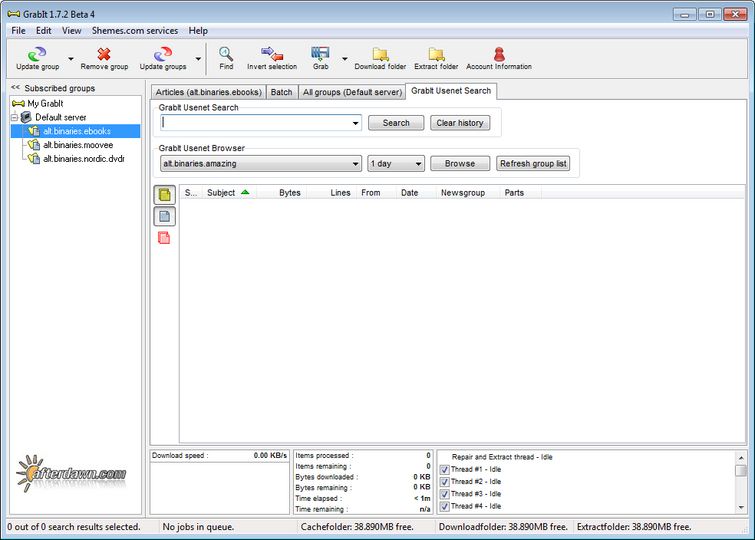Click the GrabIt title bar app icon
Image resolution: width=755 pixels, height=540 pixels.
tap(13, 14)
